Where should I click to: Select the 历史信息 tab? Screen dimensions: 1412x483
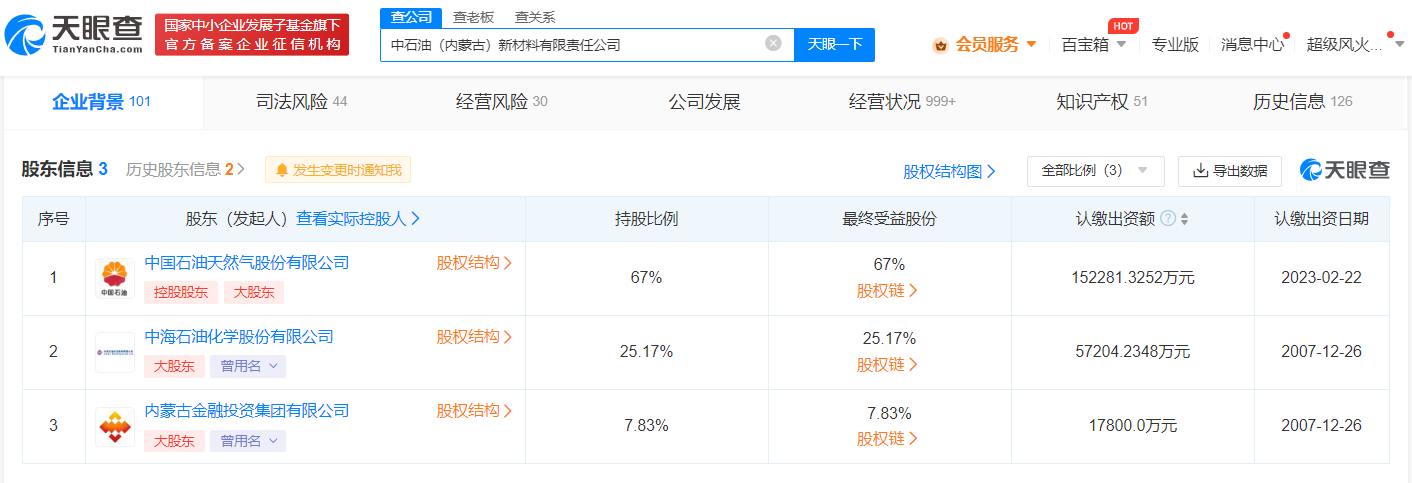point(1302,101)
